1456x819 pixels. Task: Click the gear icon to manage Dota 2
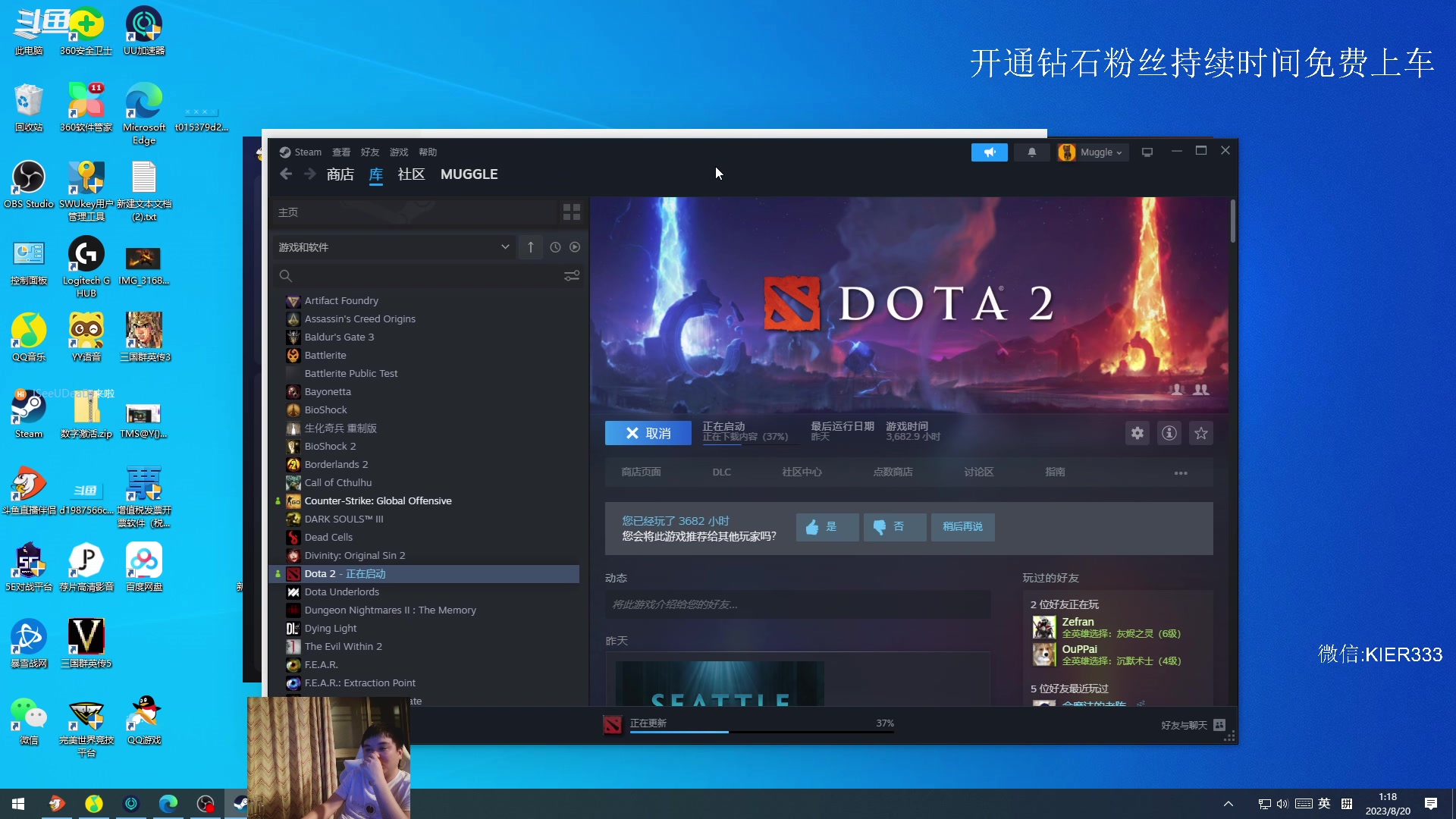1137,433
